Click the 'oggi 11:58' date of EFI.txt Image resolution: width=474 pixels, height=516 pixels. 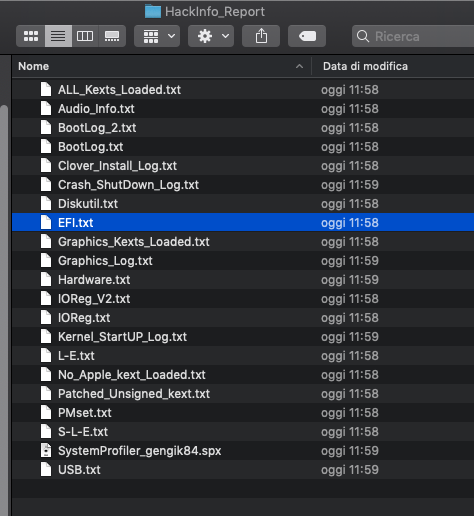point(350,223)
